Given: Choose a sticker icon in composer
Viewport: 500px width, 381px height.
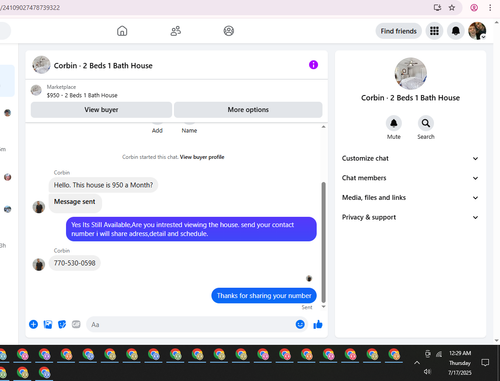Looking at the screenshot, I should (62, 324).
